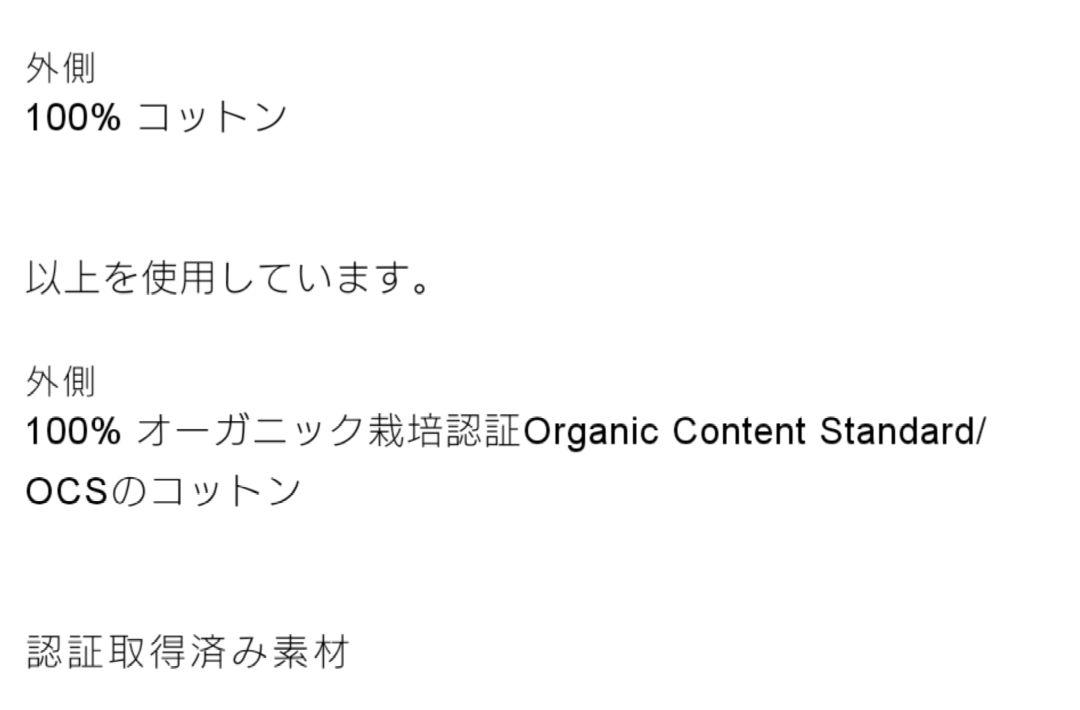Click the OCS abbreviation
The height and width of the screenshot is (710, 1080).
(x=67, y=492)
